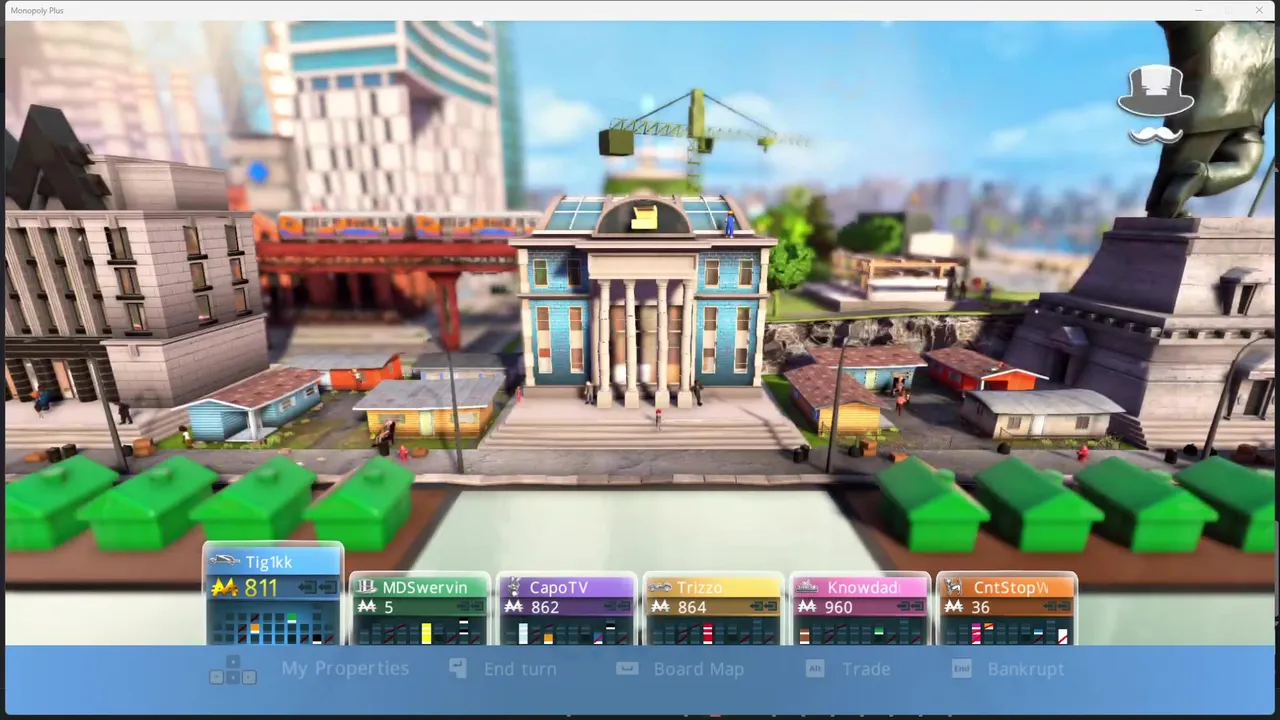
Task: Select CntStopW player card name
Action: point(1010,588)
